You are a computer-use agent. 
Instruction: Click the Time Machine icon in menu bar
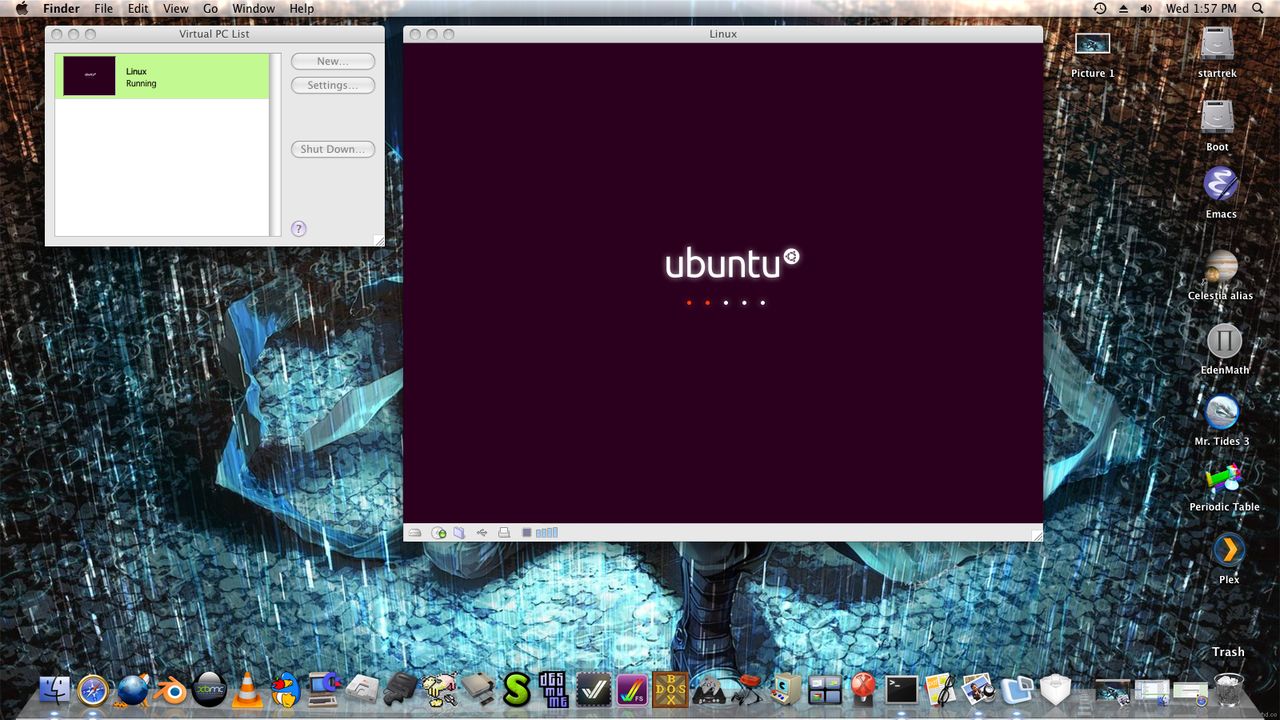pos(1100,8)
